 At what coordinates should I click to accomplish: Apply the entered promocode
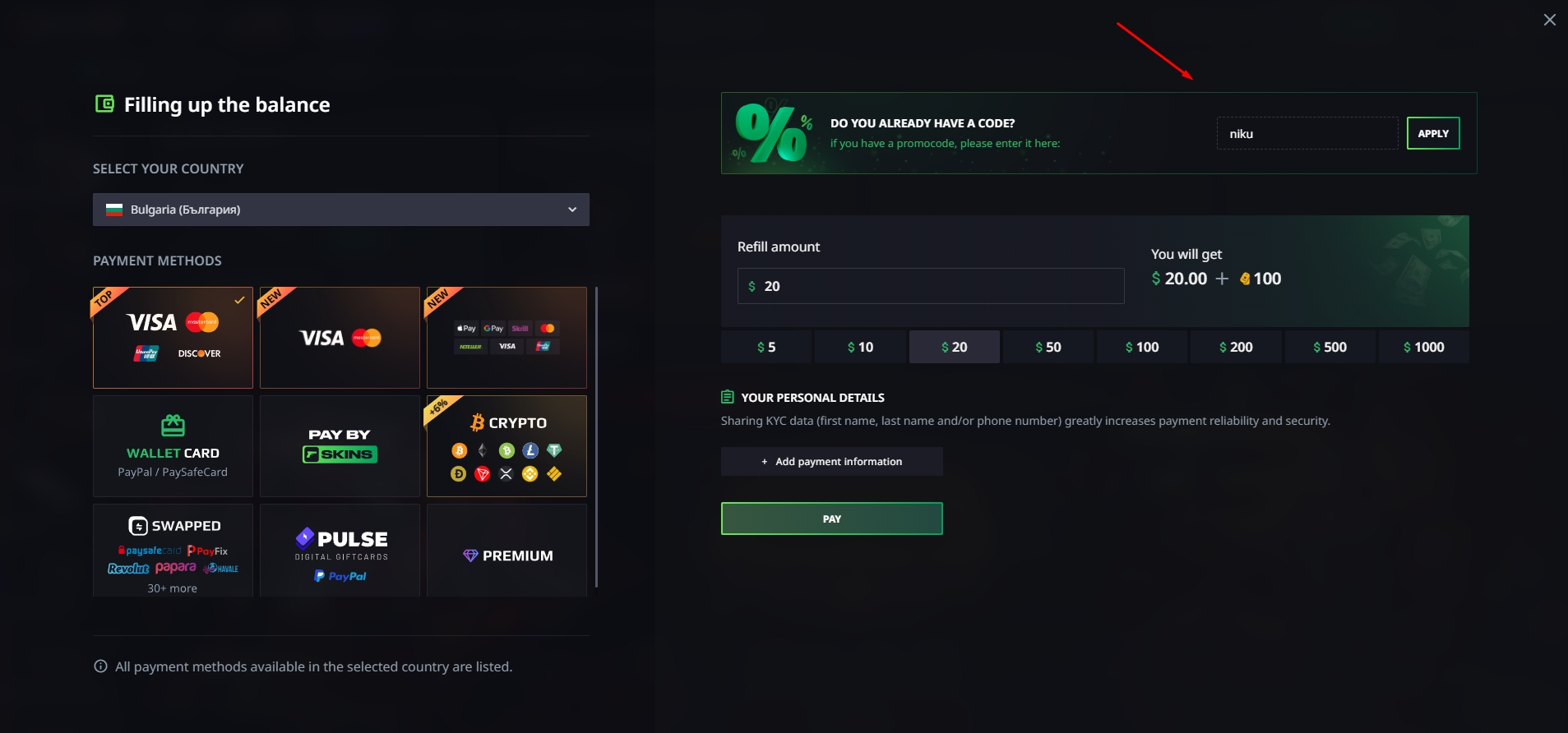coord(1433,133)
